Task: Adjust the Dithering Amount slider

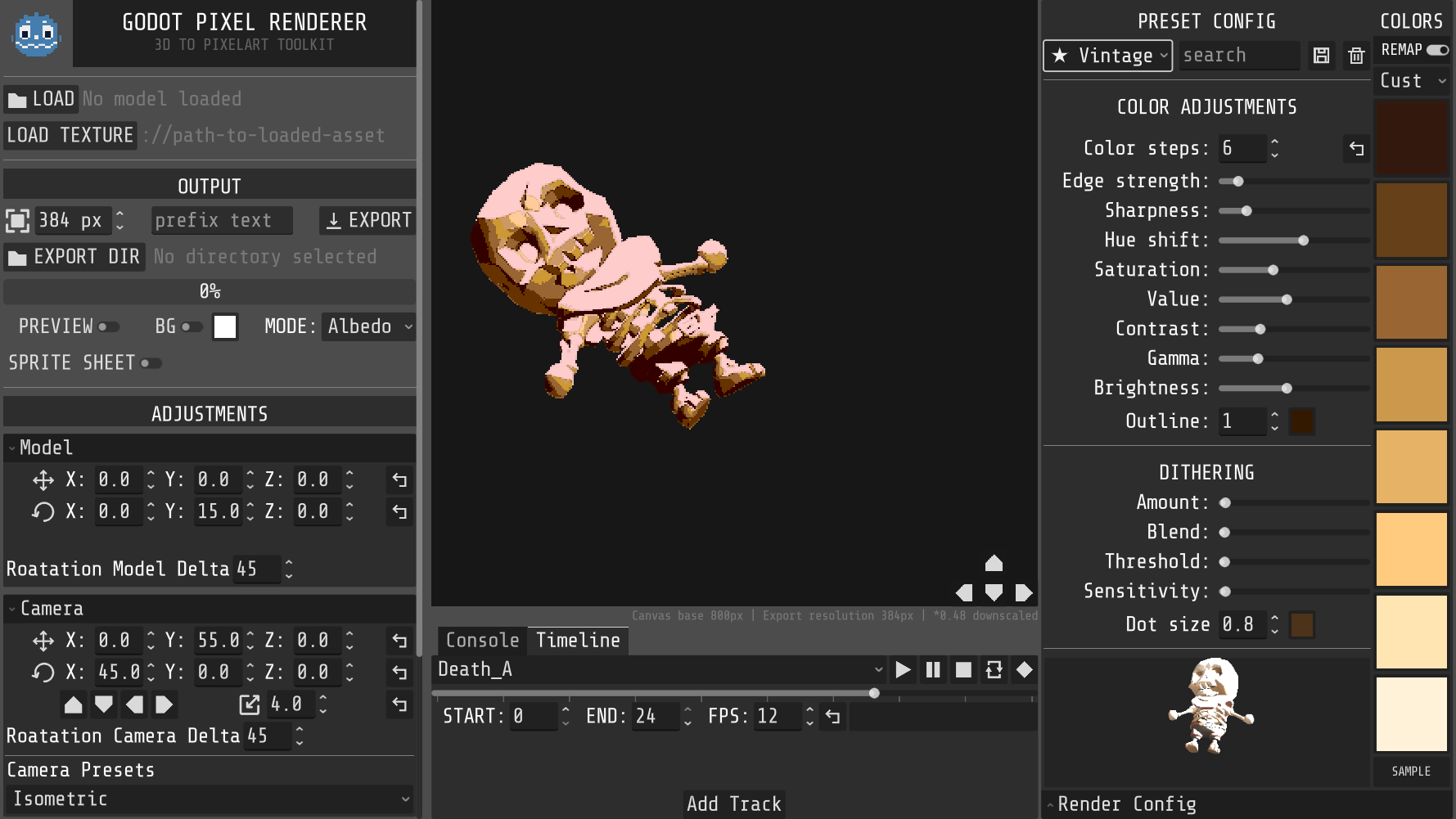Action: pyautogui.click(x=1294, y=503)
